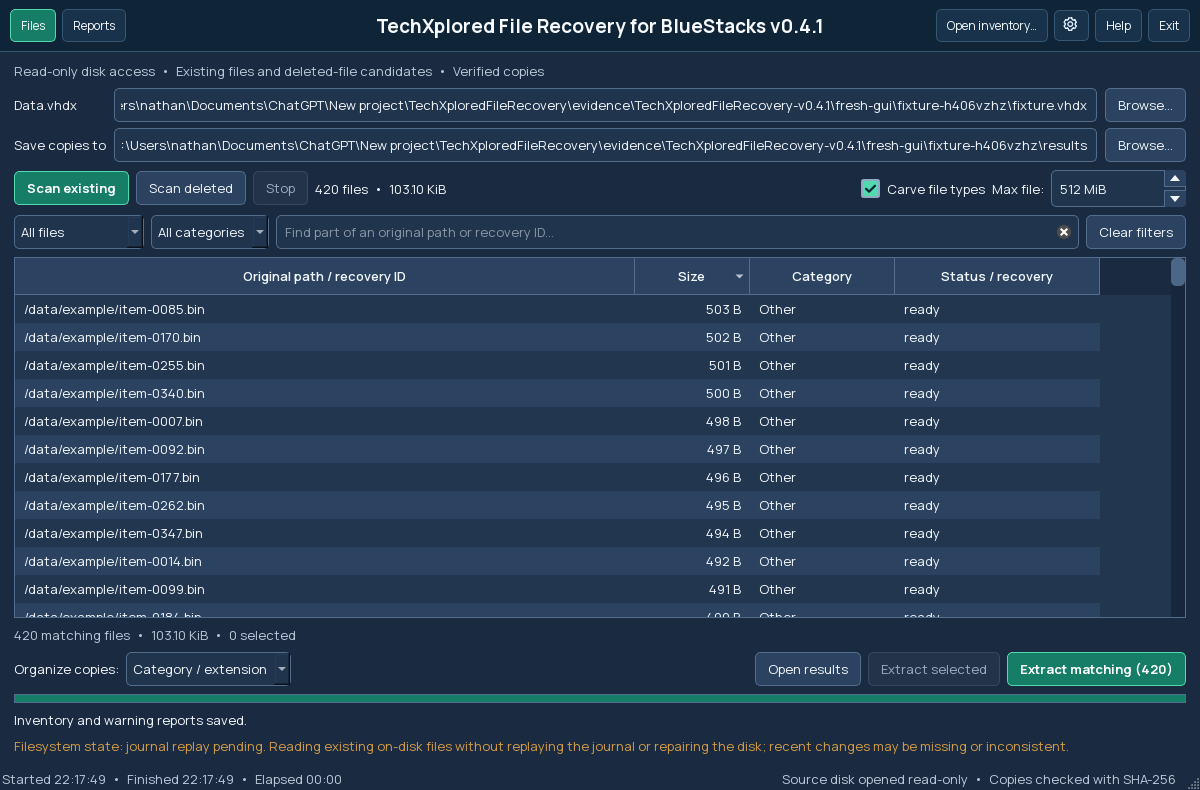The image size is (1200, 790).
Task: Select row /data/example/item-0347.bin
Action: (557, 533)
